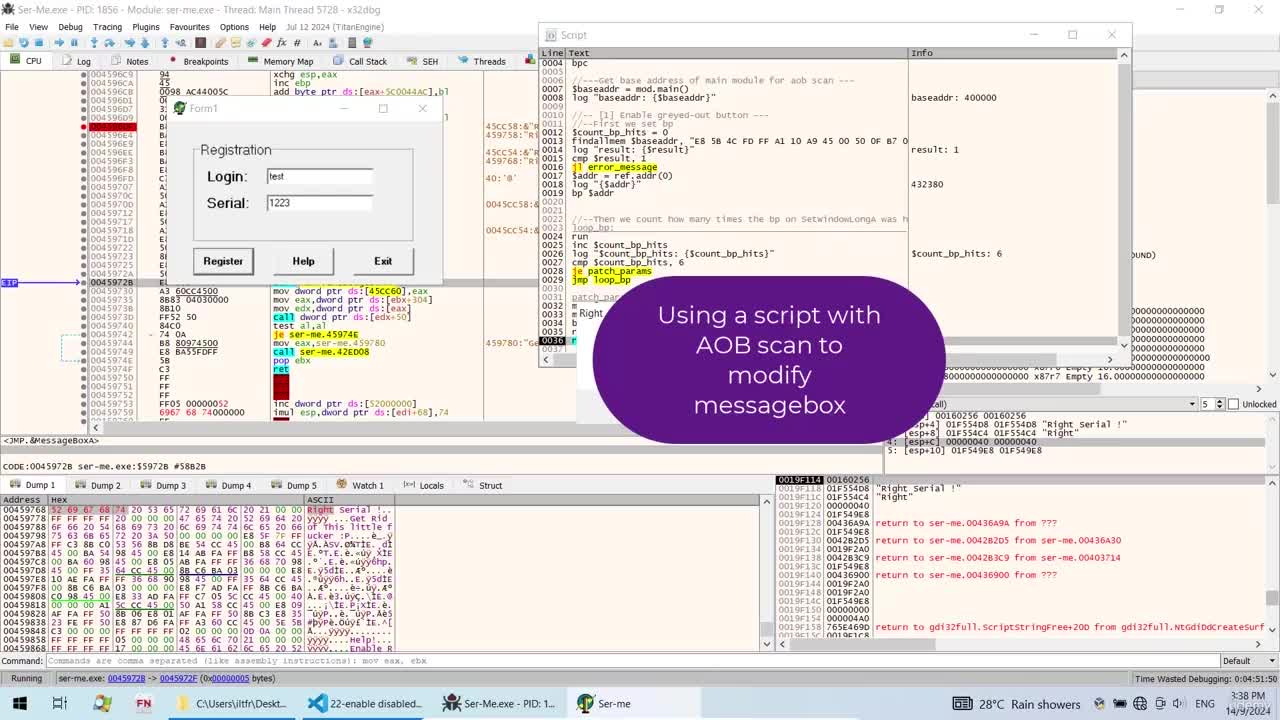Open the Tracing menu
Screen dimensions: 1280x720
(107, 27)
